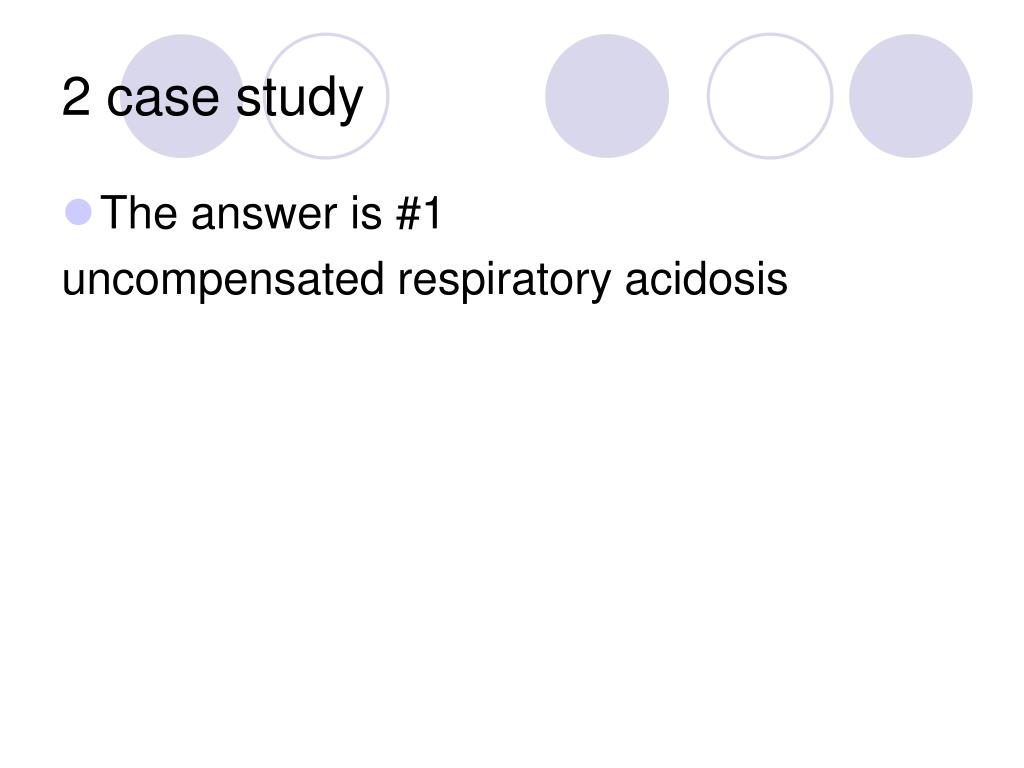
Task: Select the filled circle between the two outlined circles
Action: click(x=607, y=96)
